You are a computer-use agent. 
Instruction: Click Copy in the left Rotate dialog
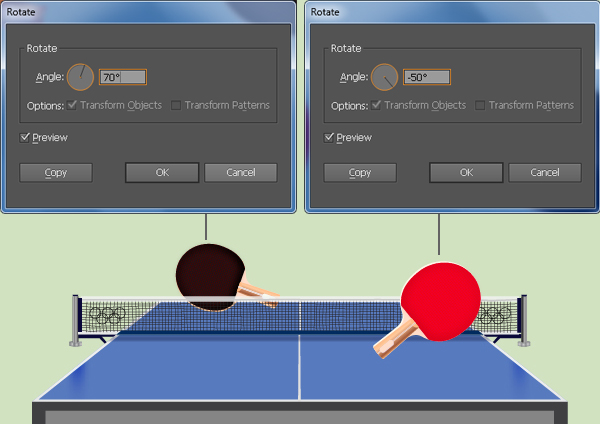(56, 173)
